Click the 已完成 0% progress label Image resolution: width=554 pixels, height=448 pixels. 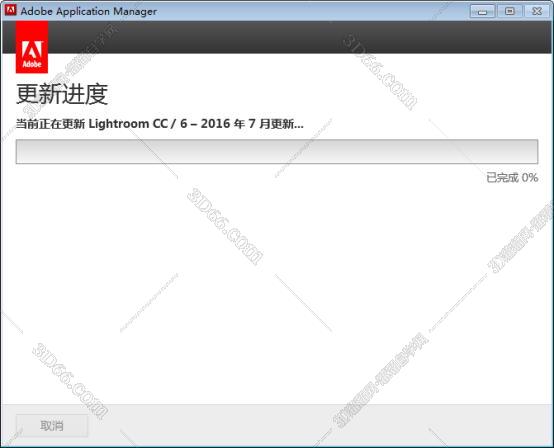coord(512,177)
